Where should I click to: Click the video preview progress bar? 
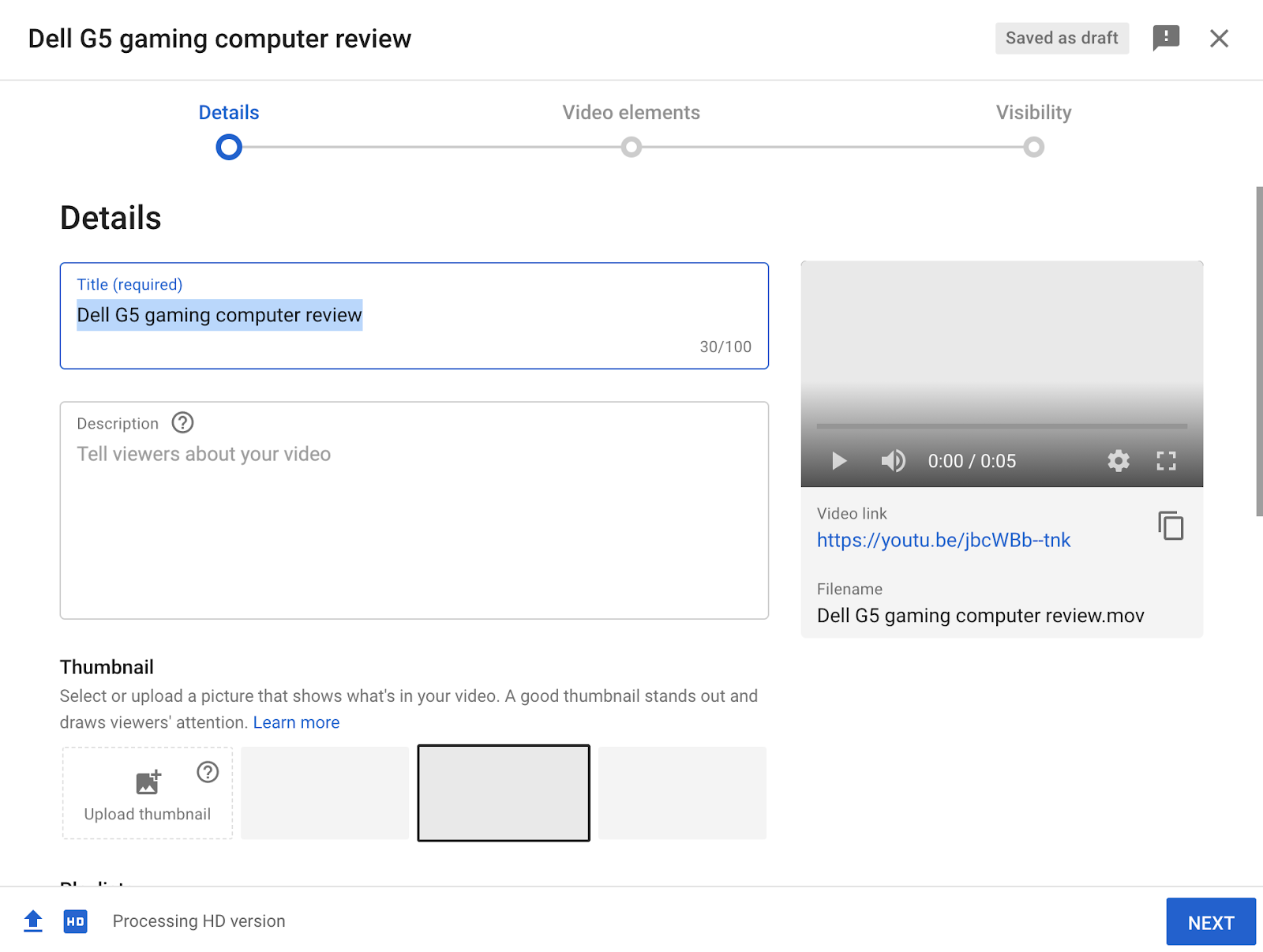pos(1002,426)
